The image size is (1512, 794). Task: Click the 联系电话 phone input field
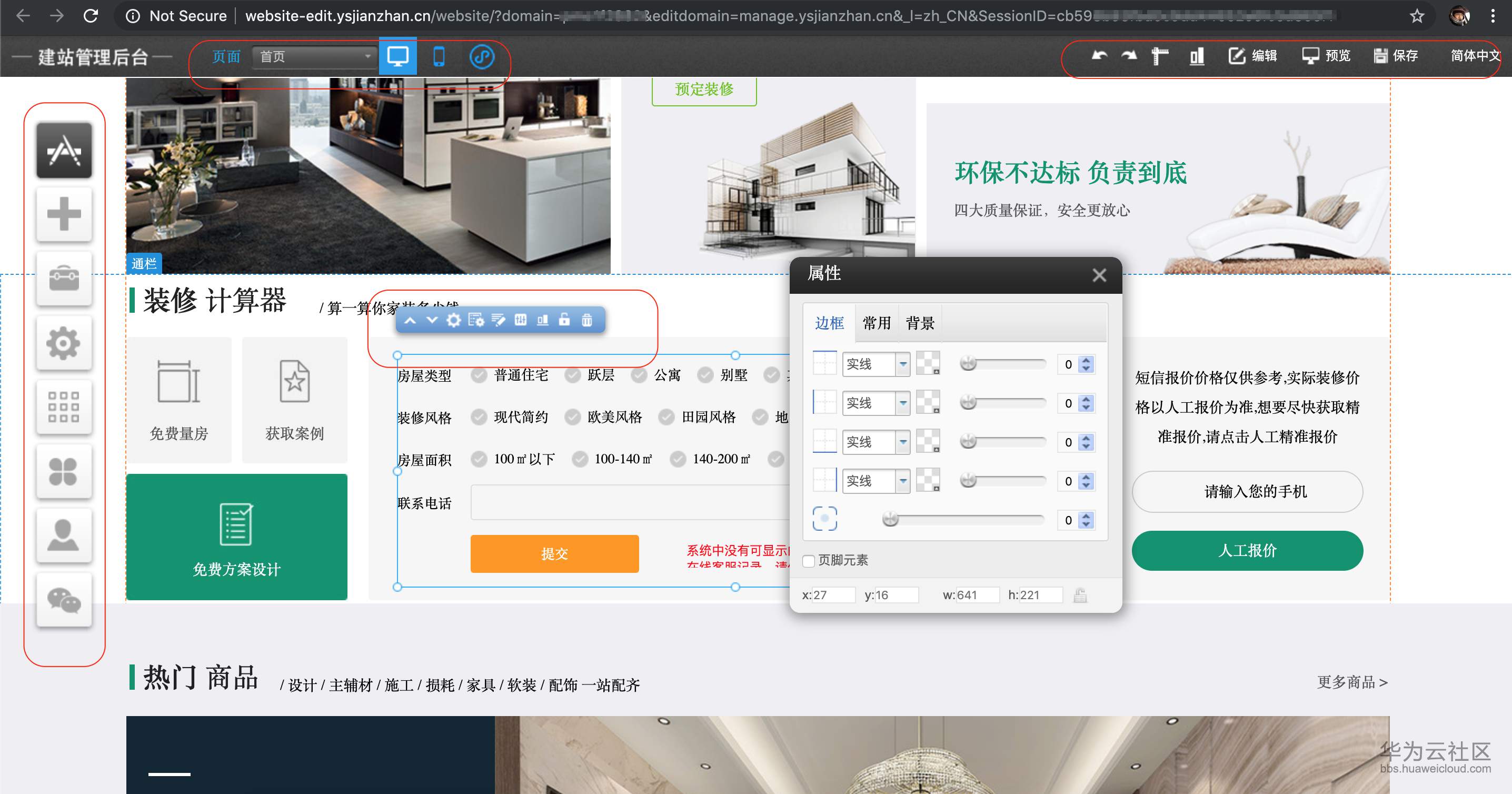629,502
